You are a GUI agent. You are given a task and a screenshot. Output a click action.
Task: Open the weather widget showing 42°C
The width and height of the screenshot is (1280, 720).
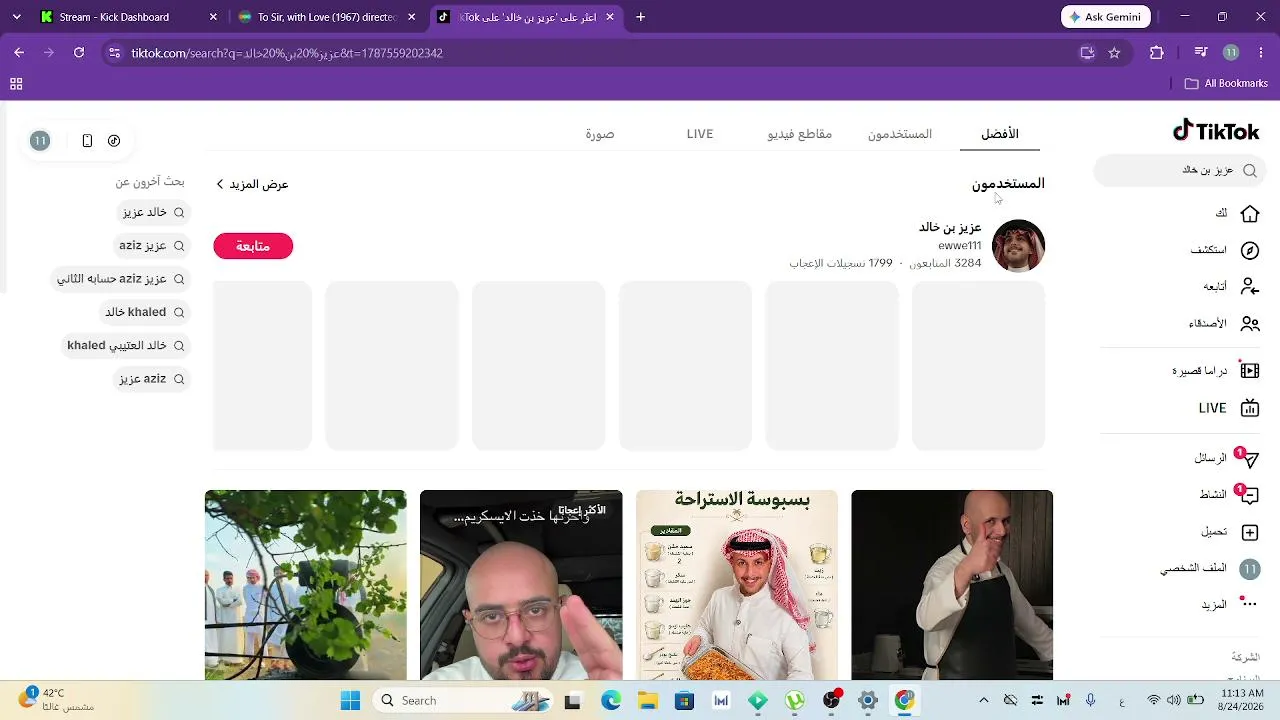pyautogui.click(x=58, y=699)
